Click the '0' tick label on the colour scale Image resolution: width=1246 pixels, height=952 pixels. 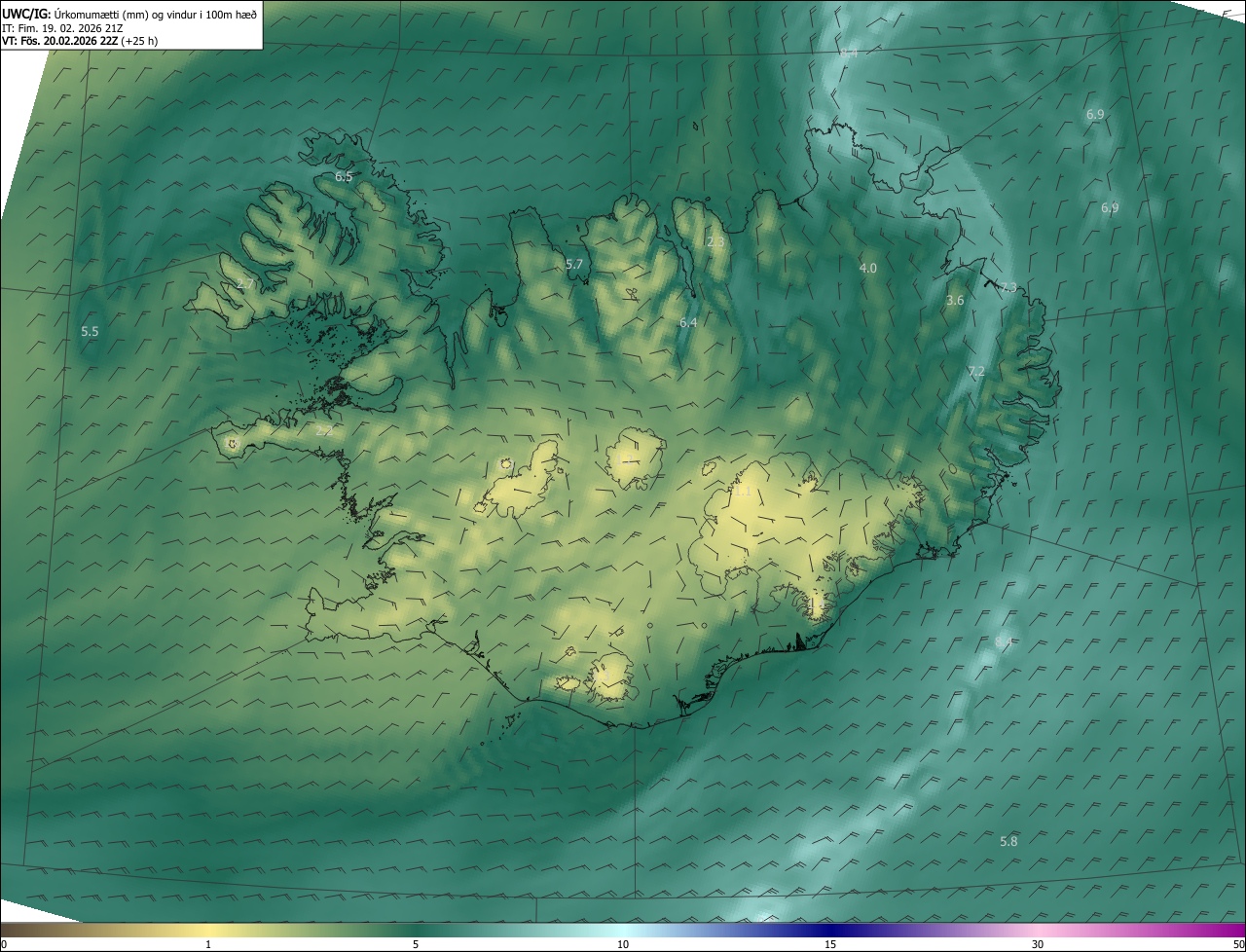pyautogui.click(x=3, y=944)
